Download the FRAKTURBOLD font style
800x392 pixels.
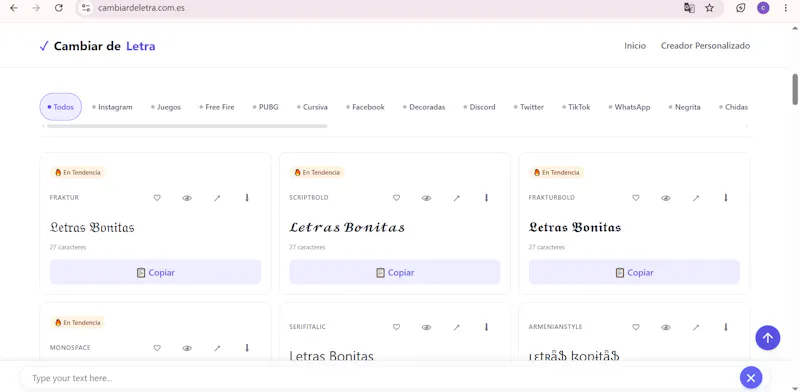[x=726, y=198]
